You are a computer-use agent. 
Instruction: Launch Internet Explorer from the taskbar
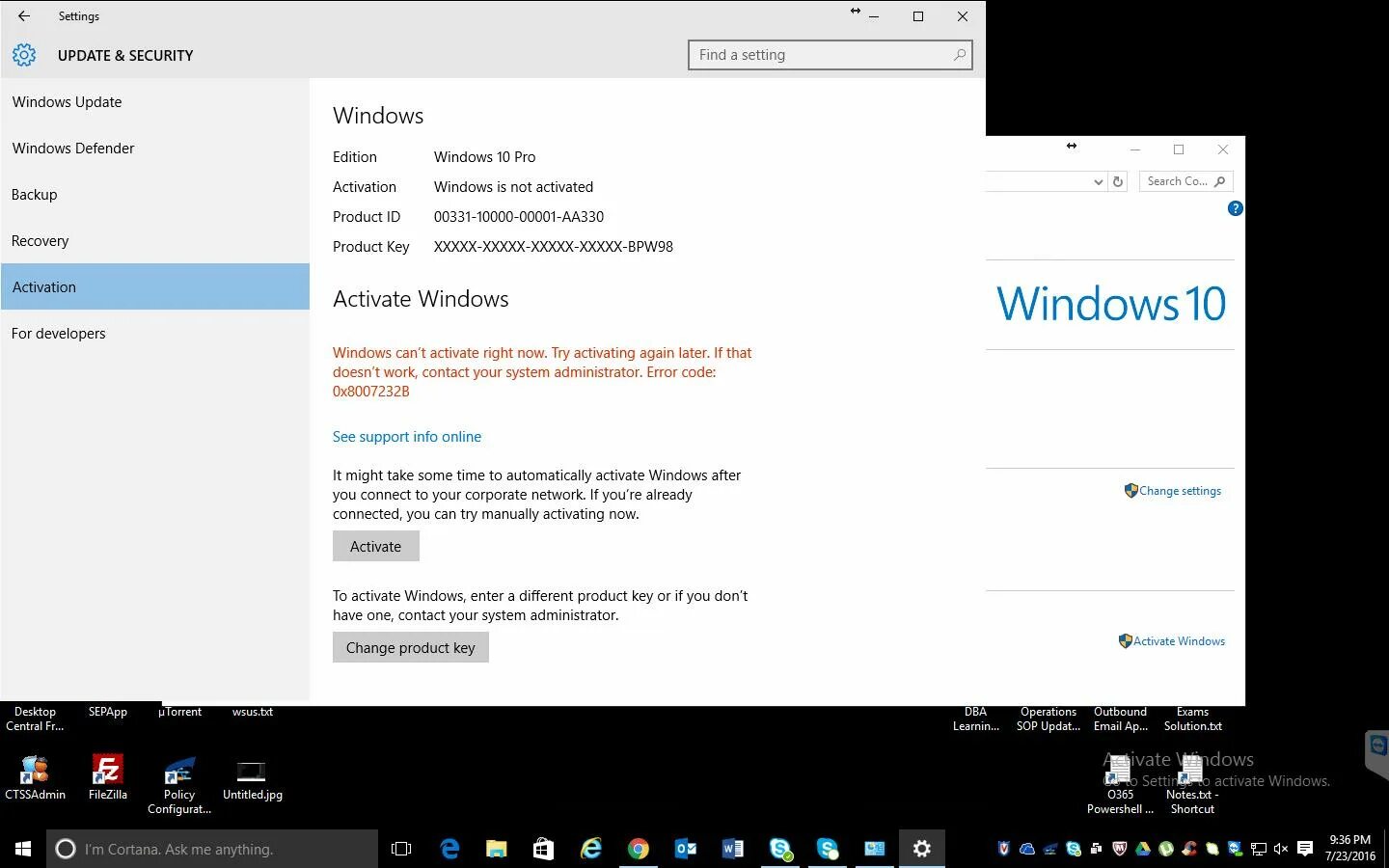pos(590,849)
